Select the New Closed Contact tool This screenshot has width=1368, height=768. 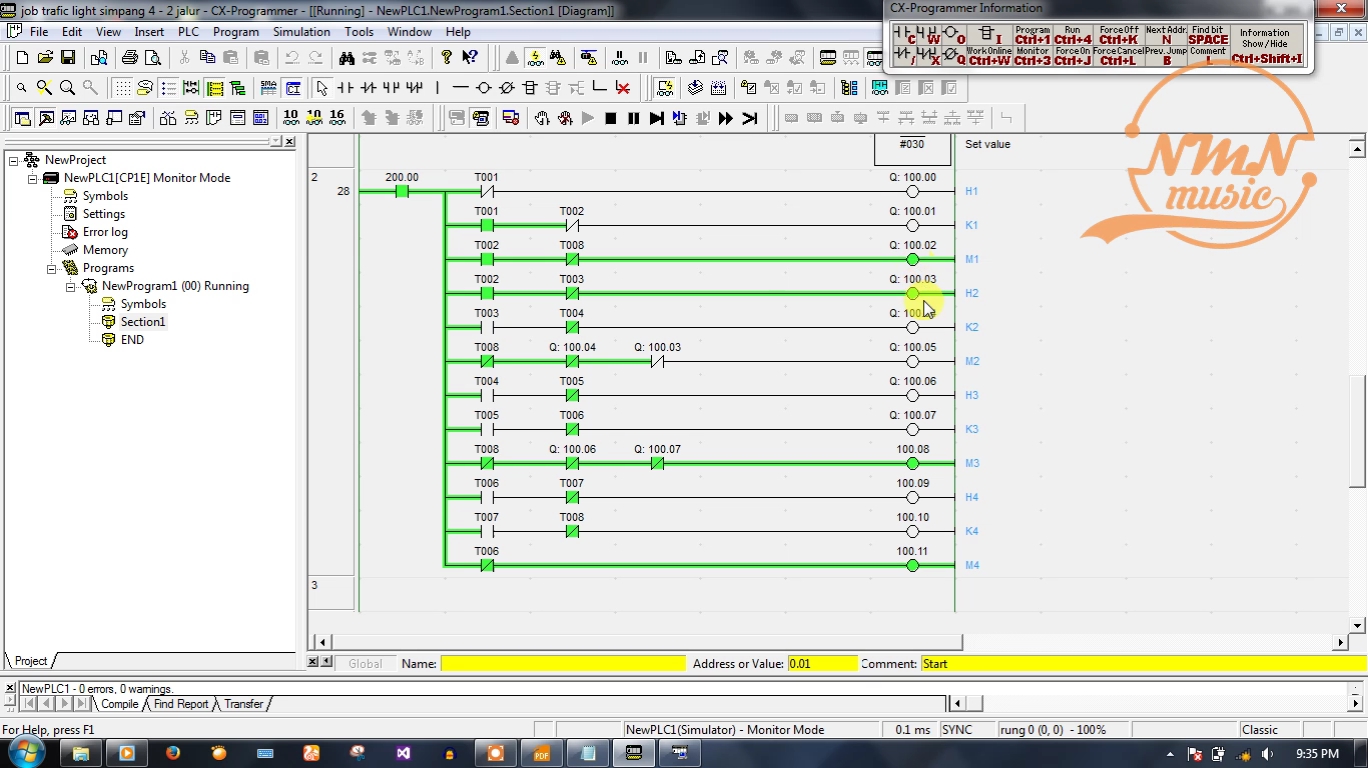pyautogui.click(x=368, y=87)
